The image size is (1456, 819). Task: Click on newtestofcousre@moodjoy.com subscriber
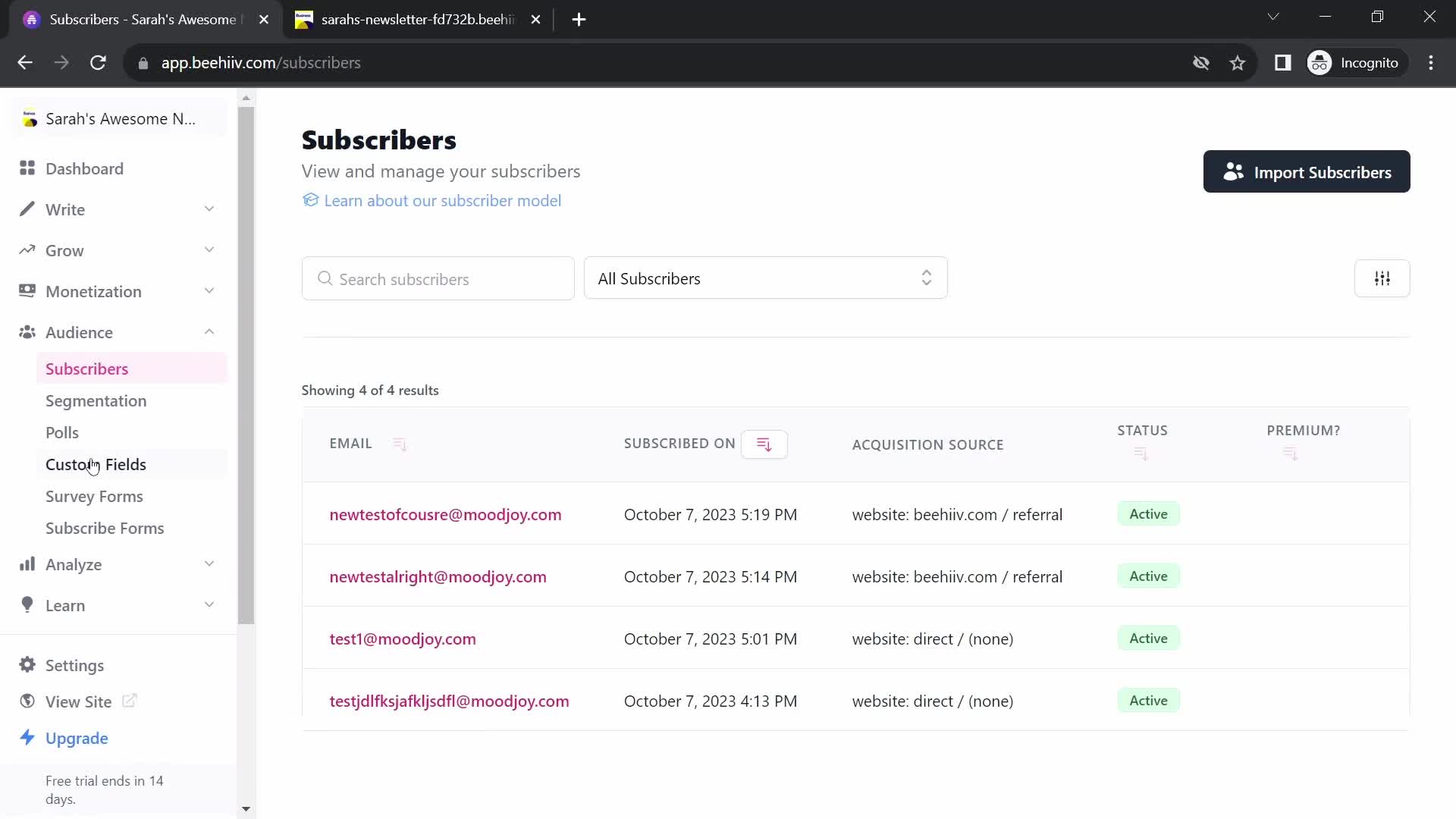tap(445, 514)
